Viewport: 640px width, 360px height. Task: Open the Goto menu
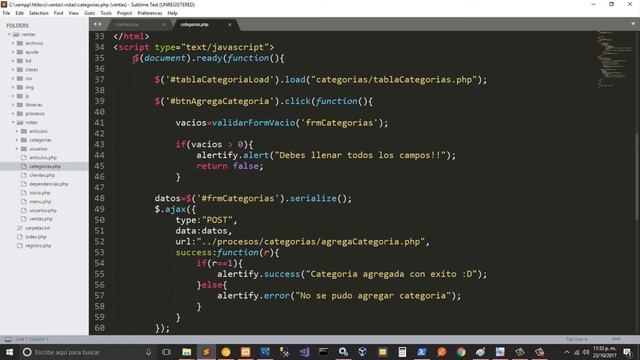(x=89, y=13)
